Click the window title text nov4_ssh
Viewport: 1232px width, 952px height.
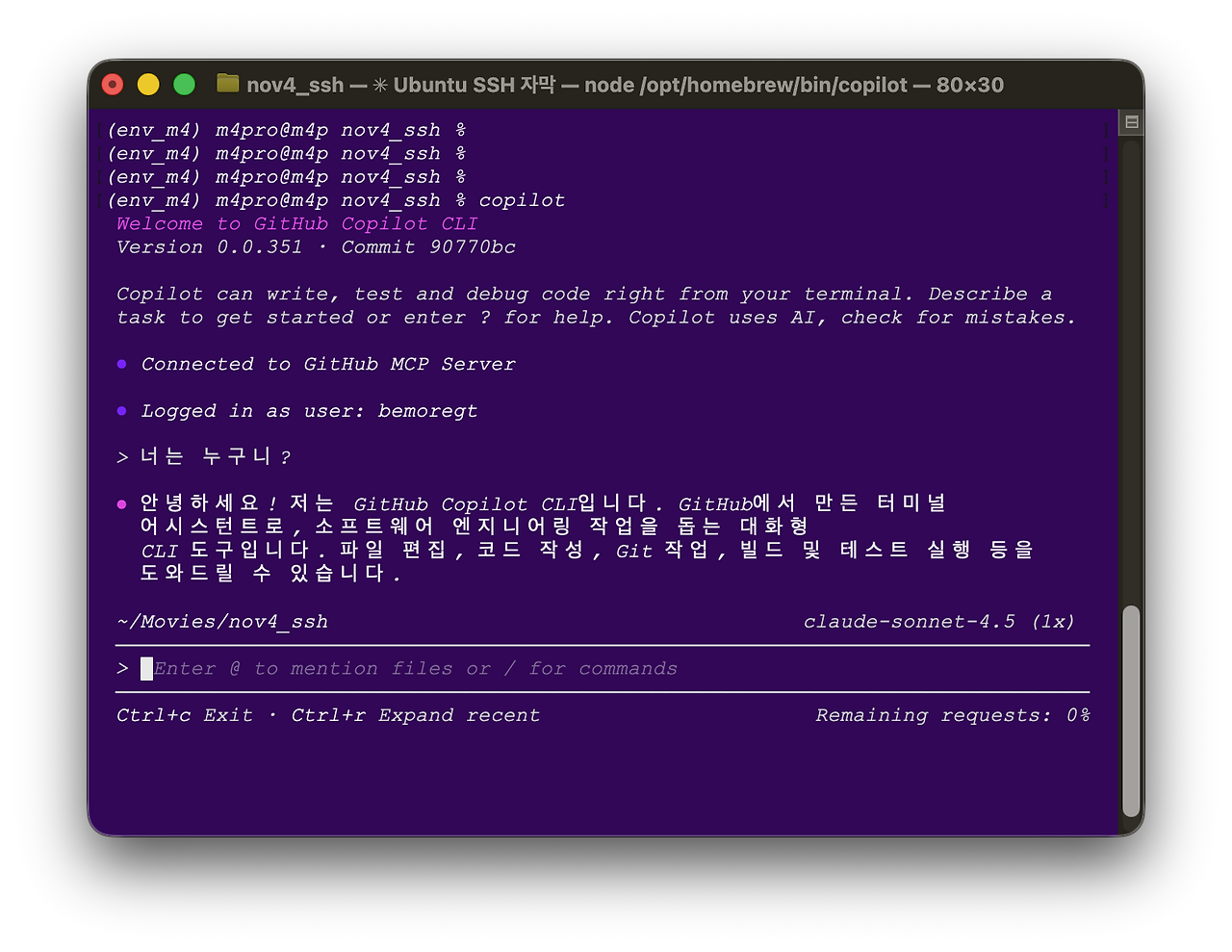[295, 85]
